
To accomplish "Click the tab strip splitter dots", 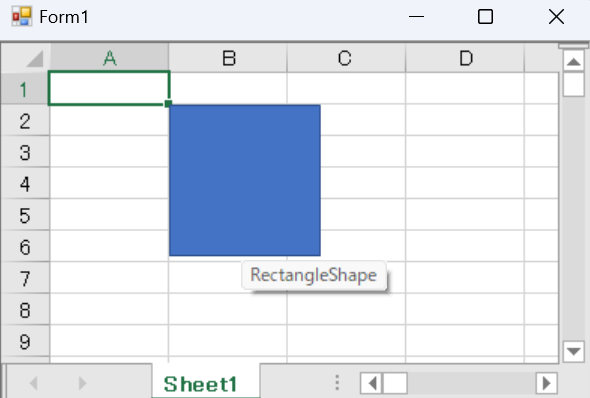I will 337,383.
